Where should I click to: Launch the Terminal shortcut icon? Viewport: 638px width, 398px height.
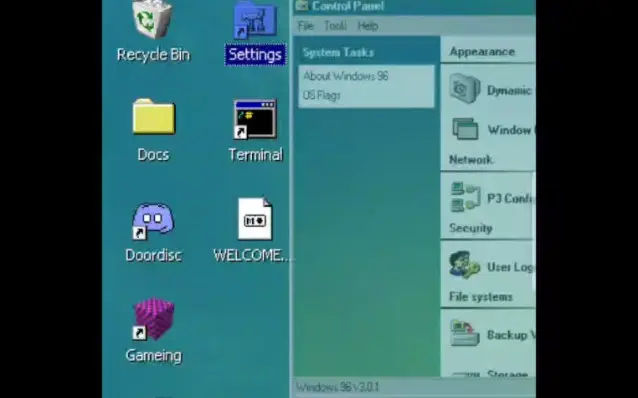[255, 119]
